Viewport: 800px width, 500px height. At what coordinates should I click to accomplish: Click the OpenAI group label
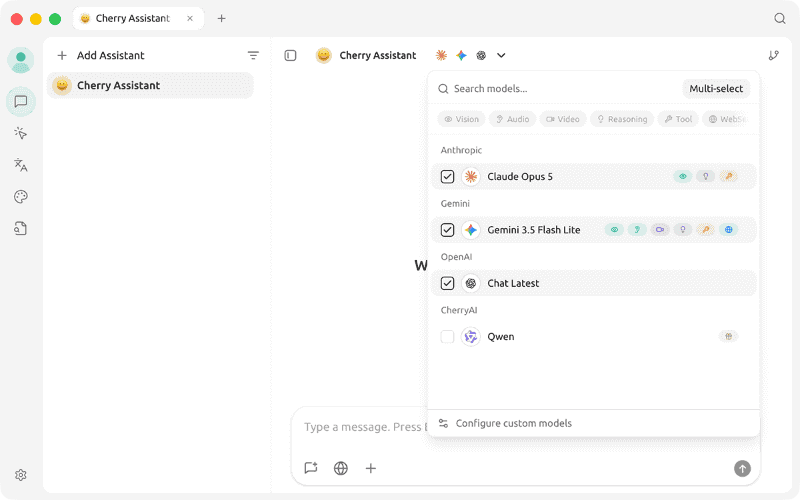click(456, 257)
